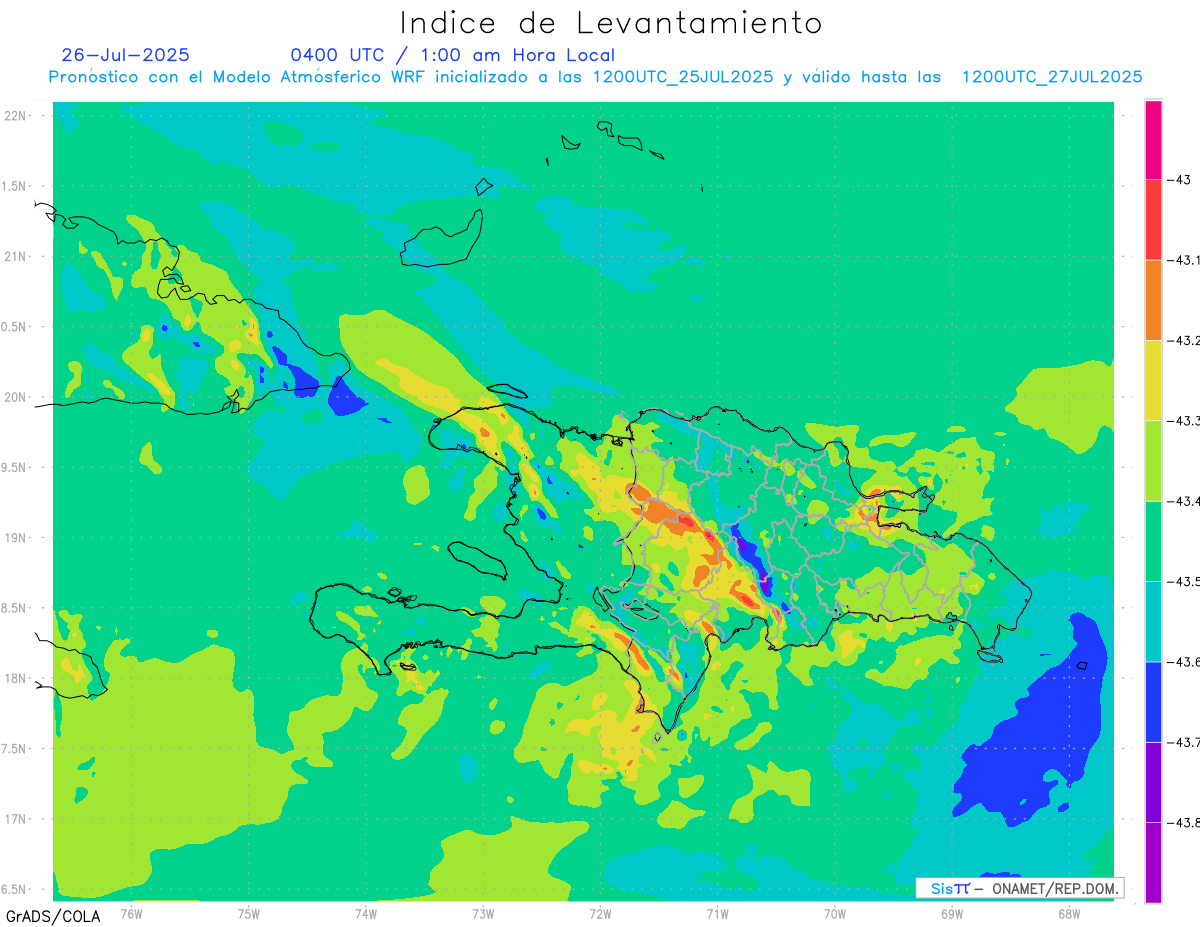This screenshot has height=927, width=1200.
Task: Click the cyan legend swatch above -43.6
Action: (1153, 621)
